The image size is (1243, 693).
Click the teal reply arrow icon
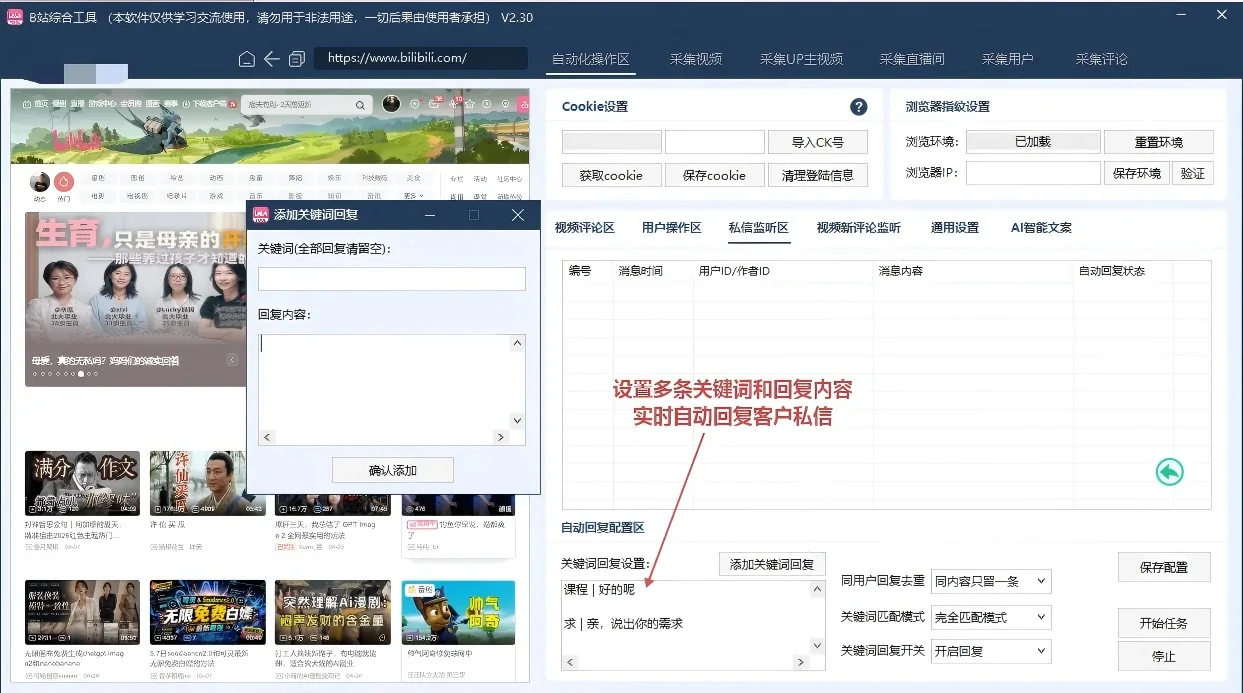tap(1169, 471)
